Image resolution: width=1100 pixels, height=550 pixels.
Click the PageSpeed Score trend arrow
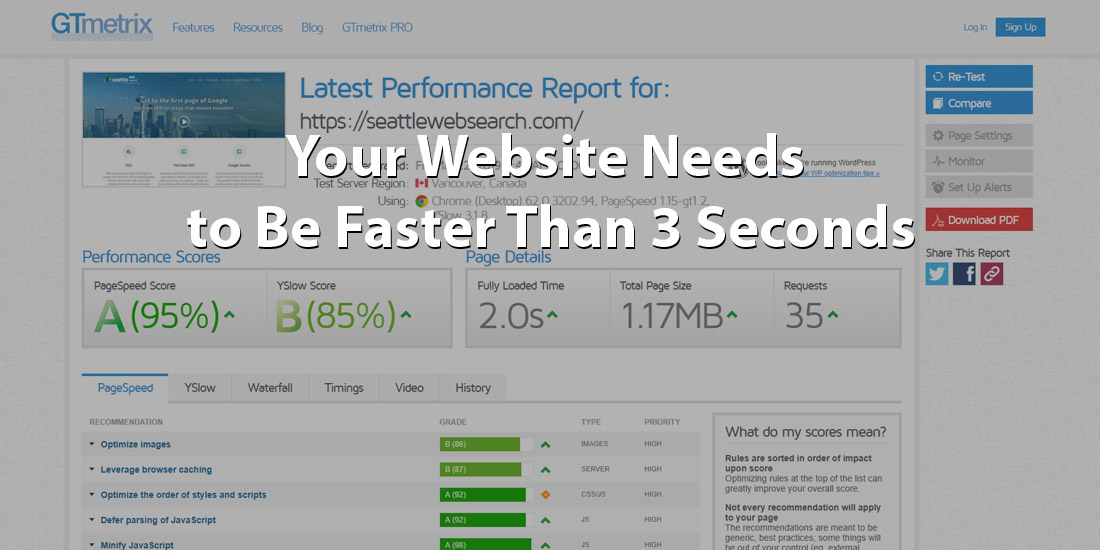tap(229, 314)
